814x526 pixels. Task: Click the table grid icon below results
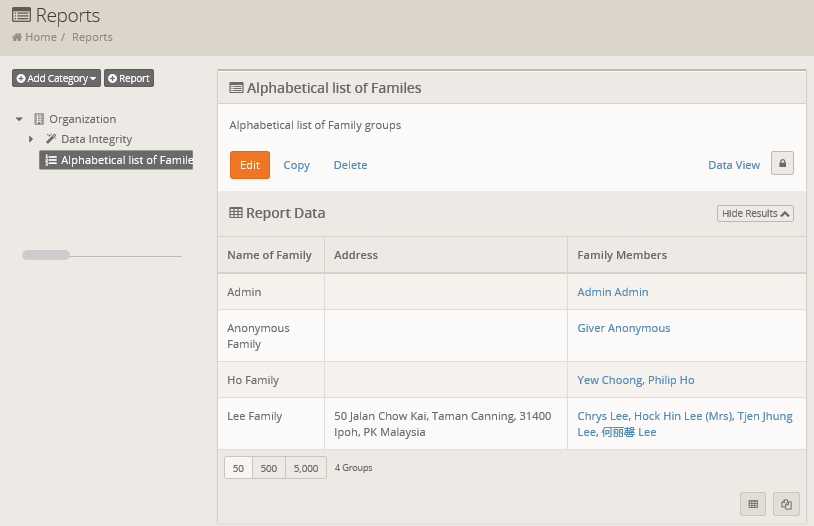(753, 505)
